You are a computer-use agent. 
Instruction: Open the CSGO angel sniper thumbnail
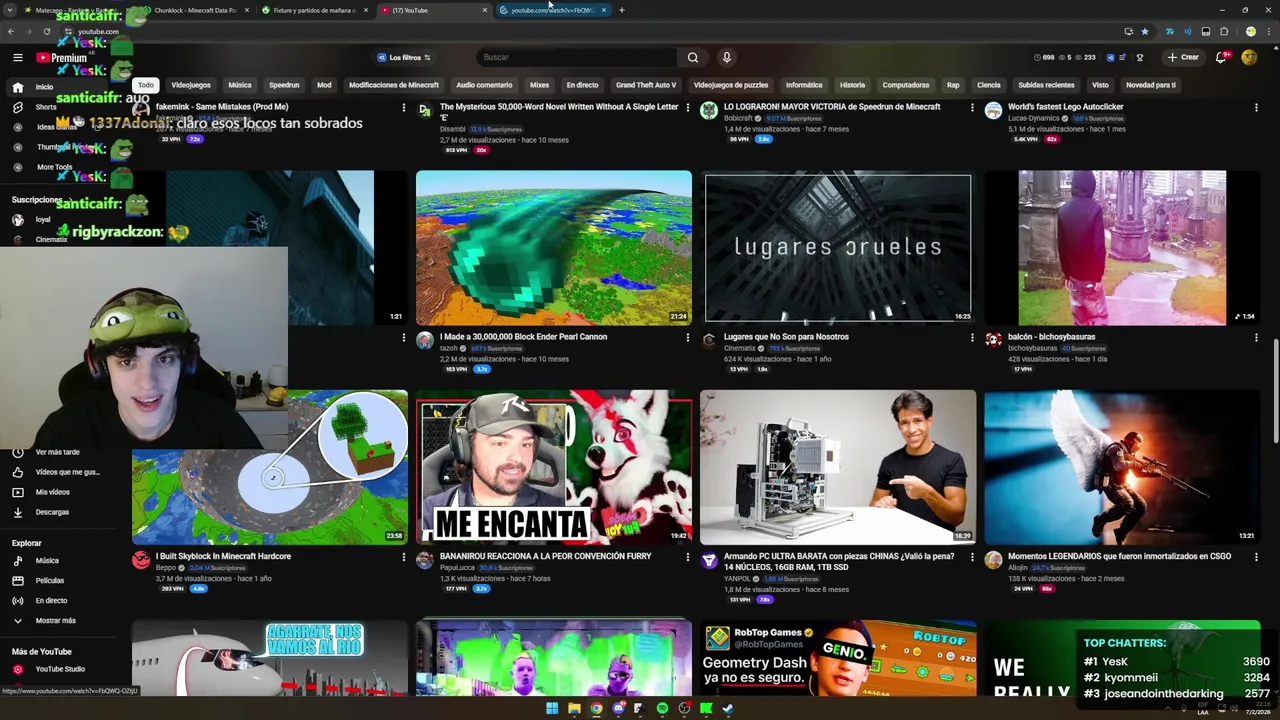pyautogui.click(x=1122, y=467)
